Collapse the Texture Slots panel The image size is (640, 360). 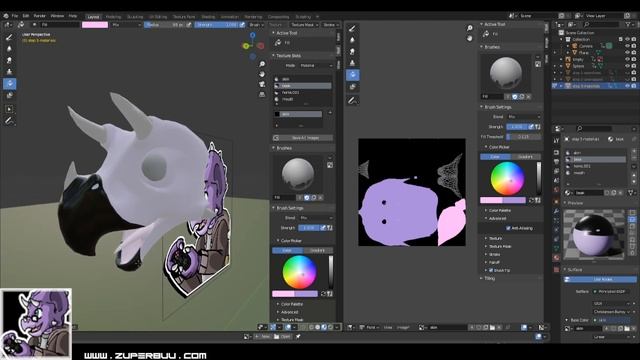coord(288,56)
